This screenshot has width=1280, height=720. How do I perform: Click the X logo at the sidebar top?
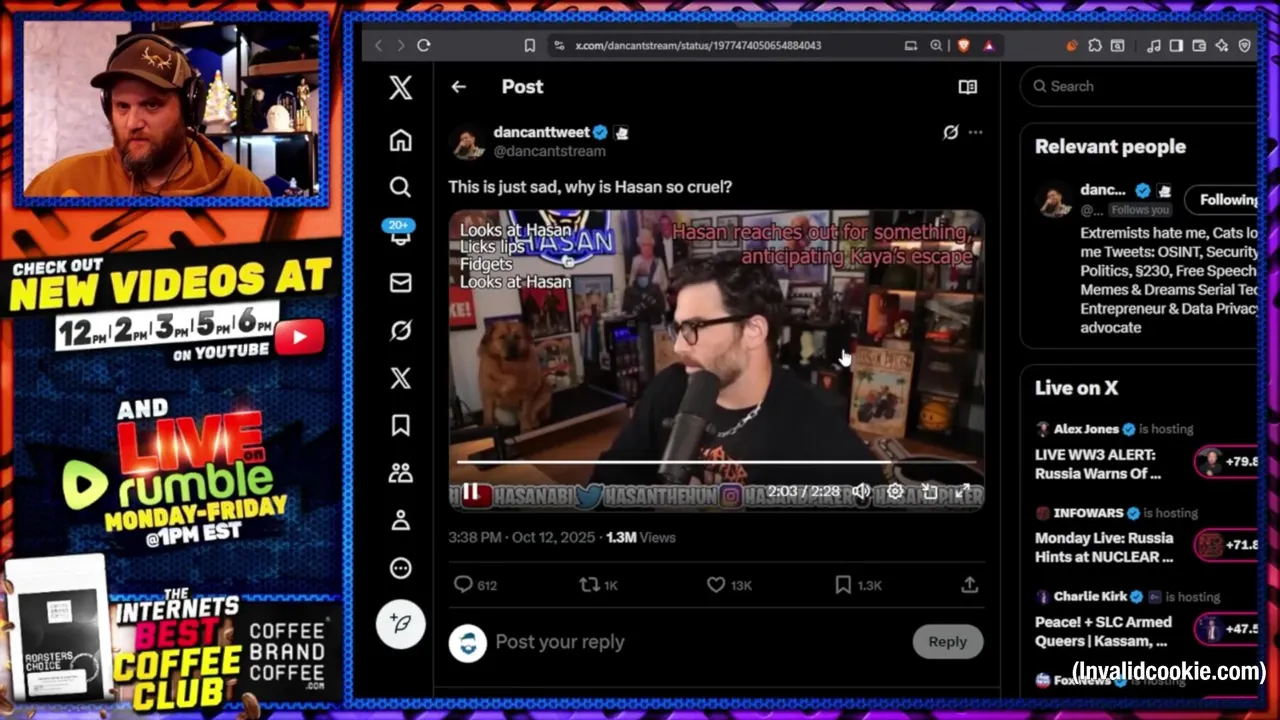click(x=401, y=87)
